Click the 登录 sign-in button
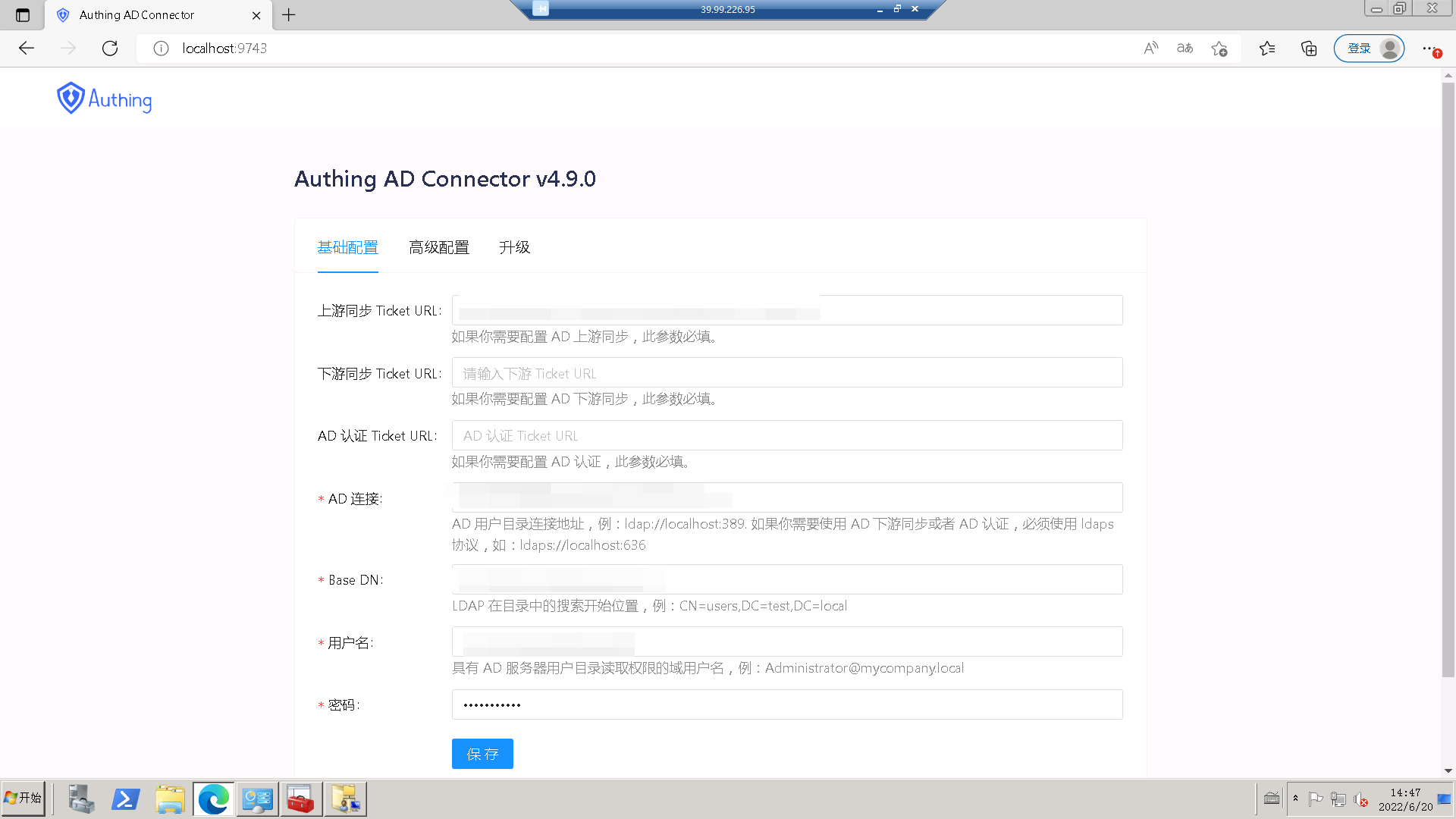The image size is (1456, 819). (1360, 48)
